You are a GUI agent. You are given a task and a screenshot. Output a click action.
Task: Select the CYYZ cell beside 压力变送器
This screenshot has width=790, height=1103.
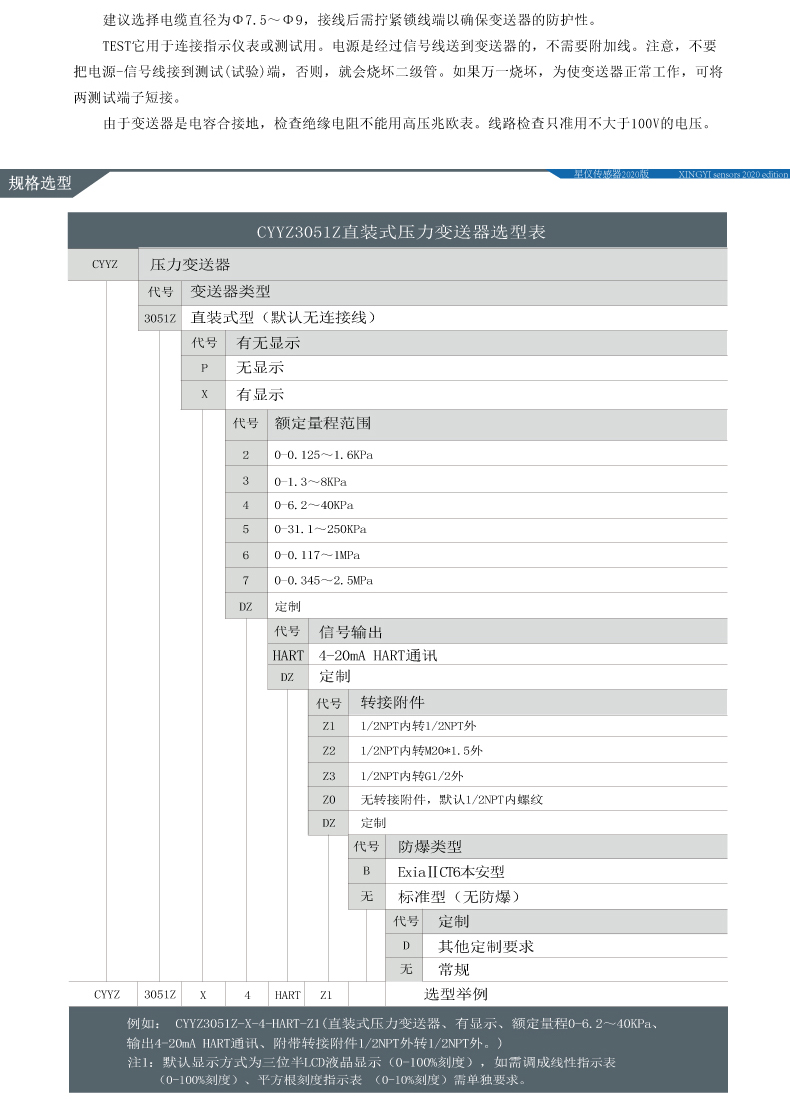click(x=105, y=264)
